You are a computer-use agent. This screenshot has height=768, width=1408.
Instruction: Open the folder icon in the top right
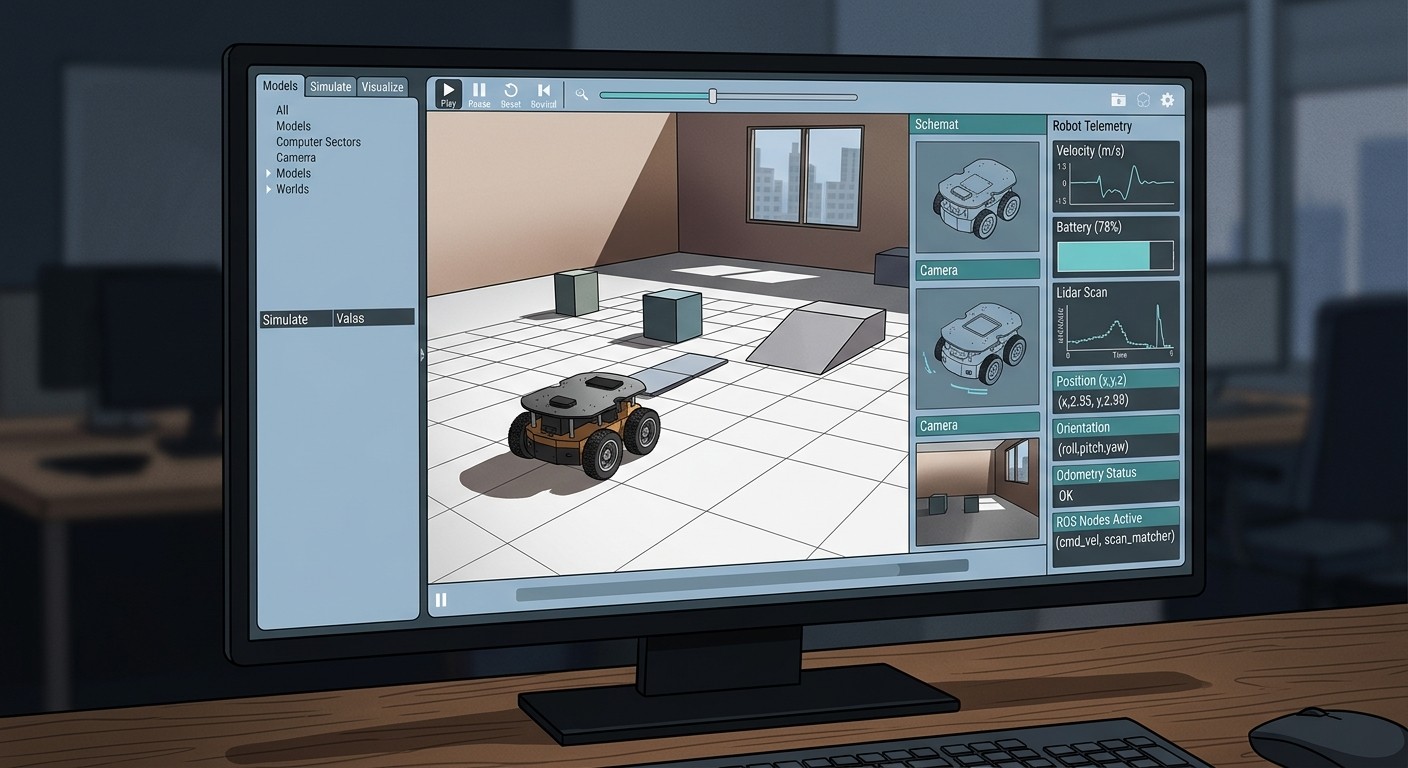tap(1118, 100)
